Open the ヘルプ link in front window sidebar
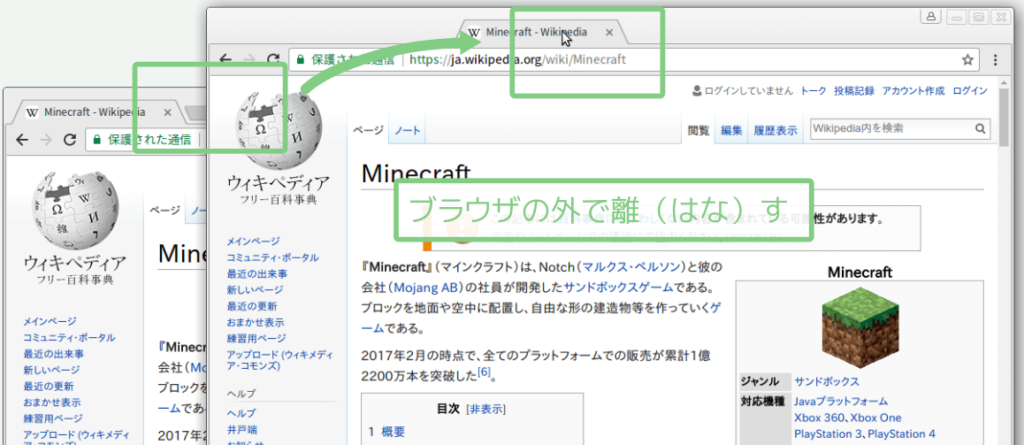The image size is (1024, 445). coord(241,414)
